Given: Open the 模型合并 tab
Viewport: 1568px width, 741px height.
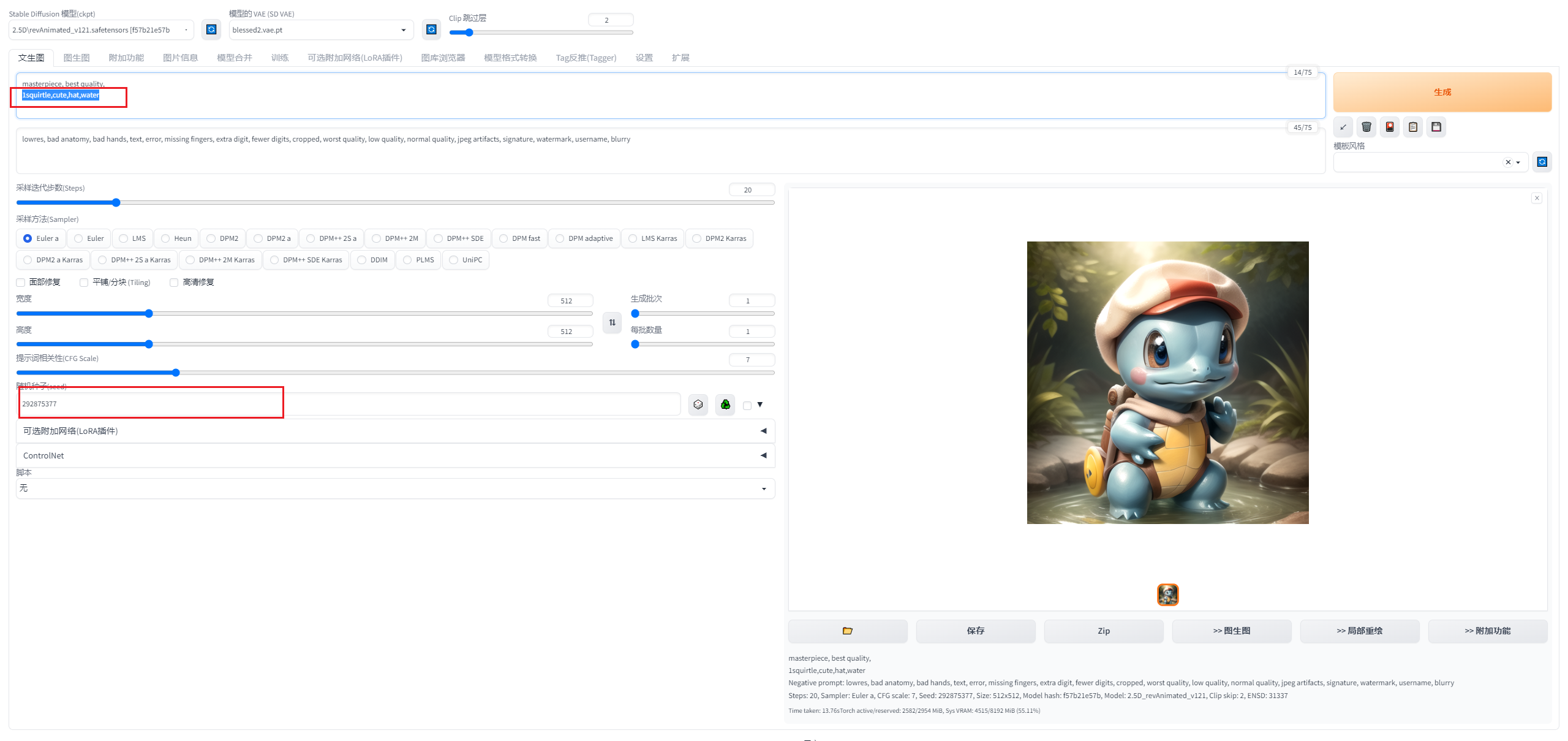Looking at the screenshot, I should [235, 58].
